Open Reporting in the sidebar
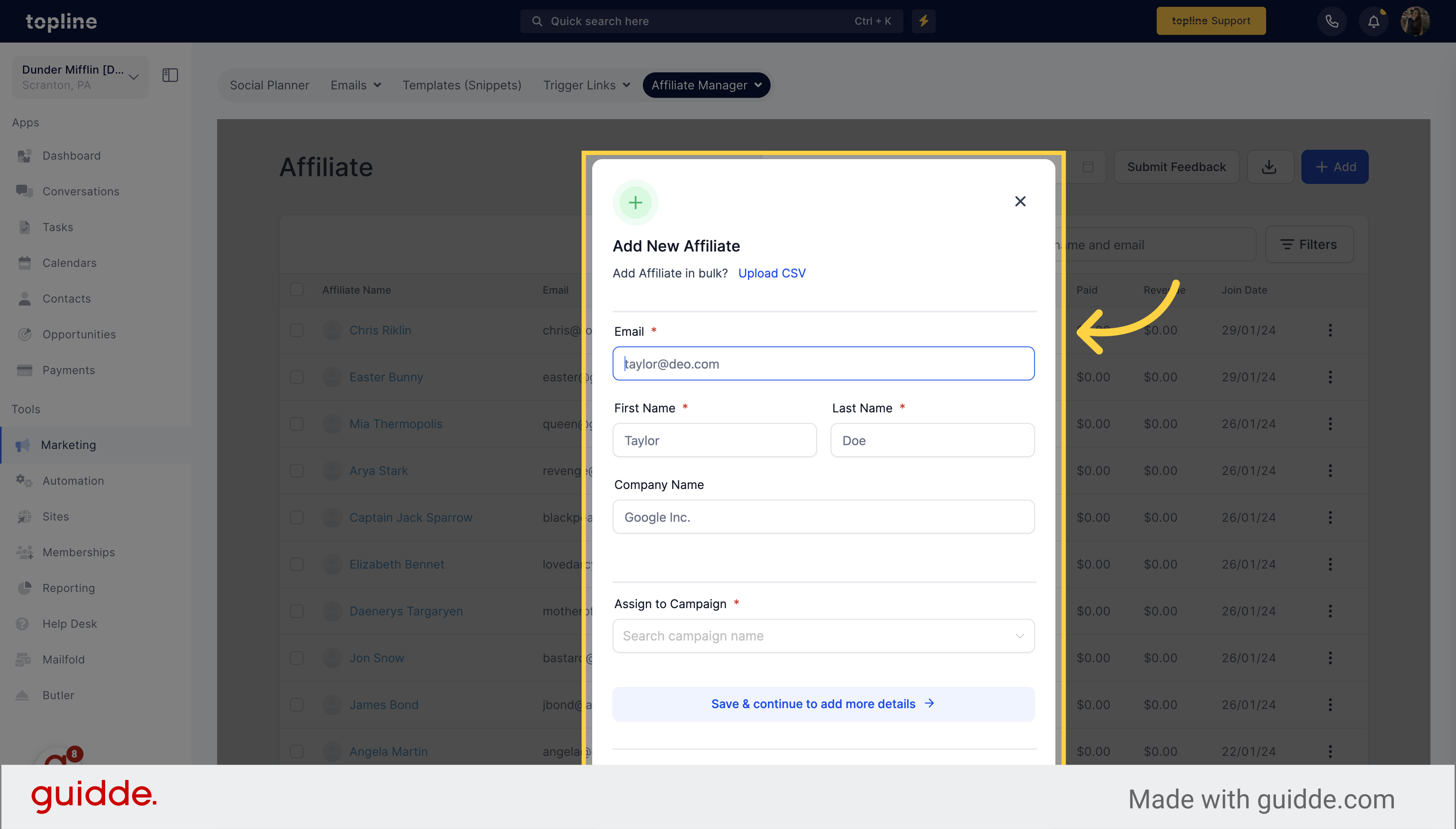This screenshot has width=1456, height=829. click(69, 588)
